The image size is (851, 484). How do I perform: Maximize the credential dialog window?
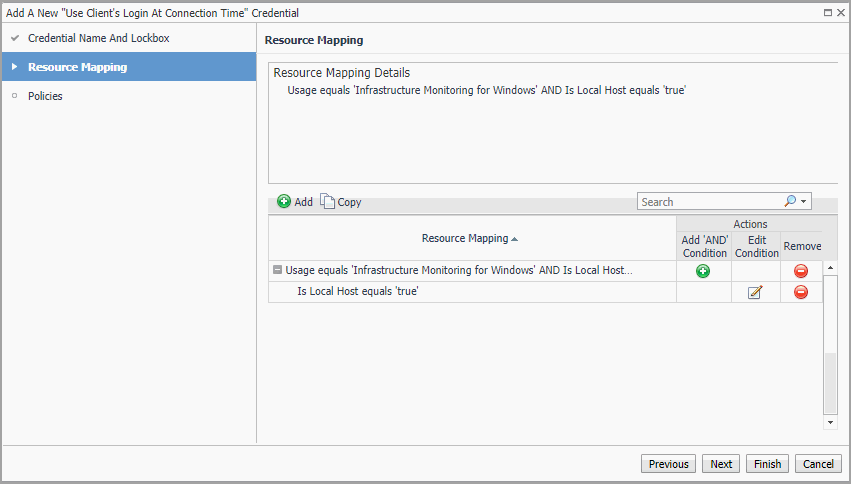pyautogui.click(x=828, y=13)
